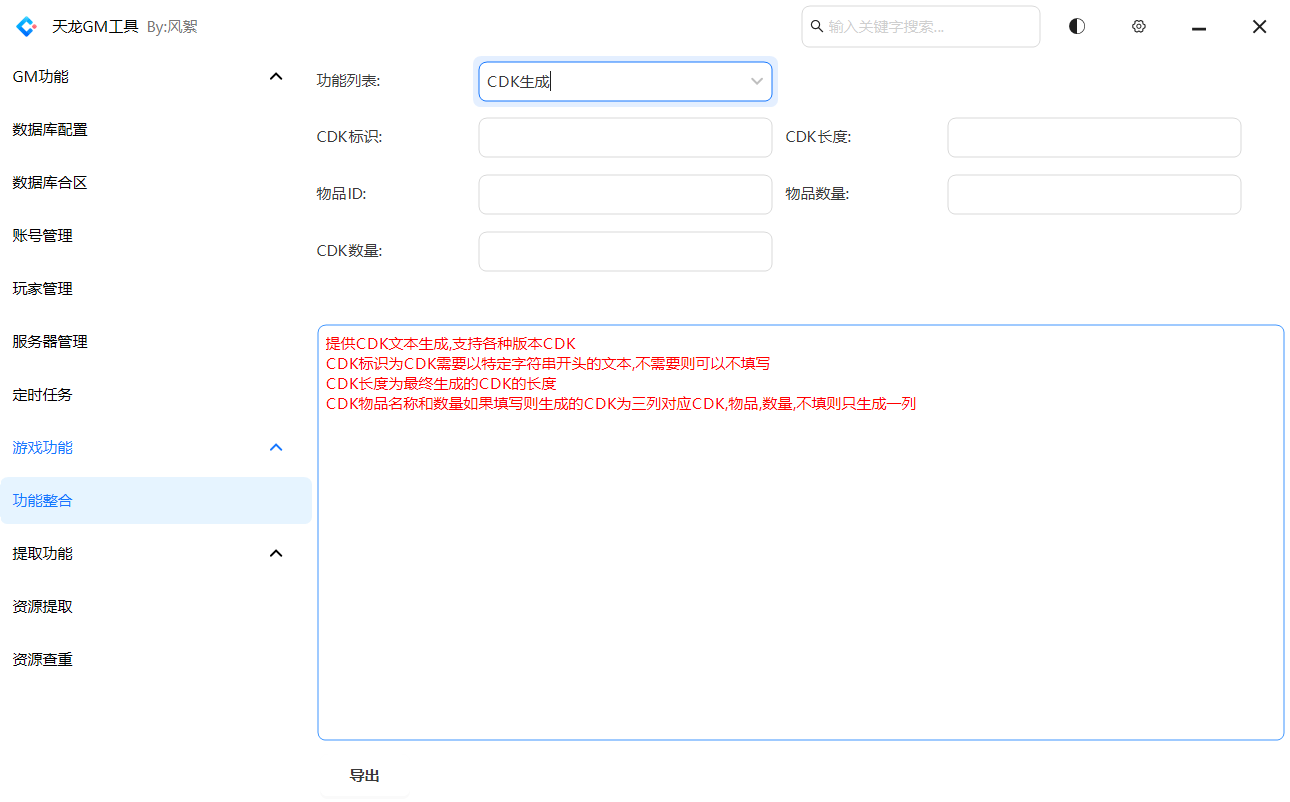Open 数据库配置 in the sidebar
The image size is (1290, 802).
50,130
